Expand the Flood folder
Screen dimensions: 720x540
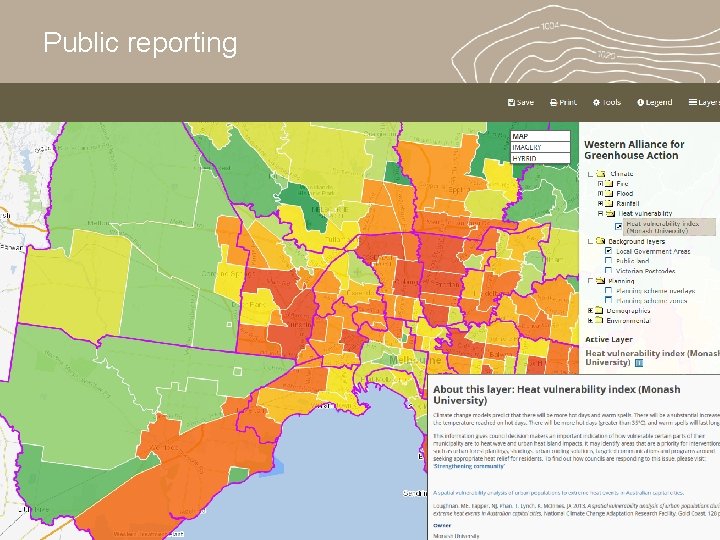pyautogui.click(x=600, y=193)
